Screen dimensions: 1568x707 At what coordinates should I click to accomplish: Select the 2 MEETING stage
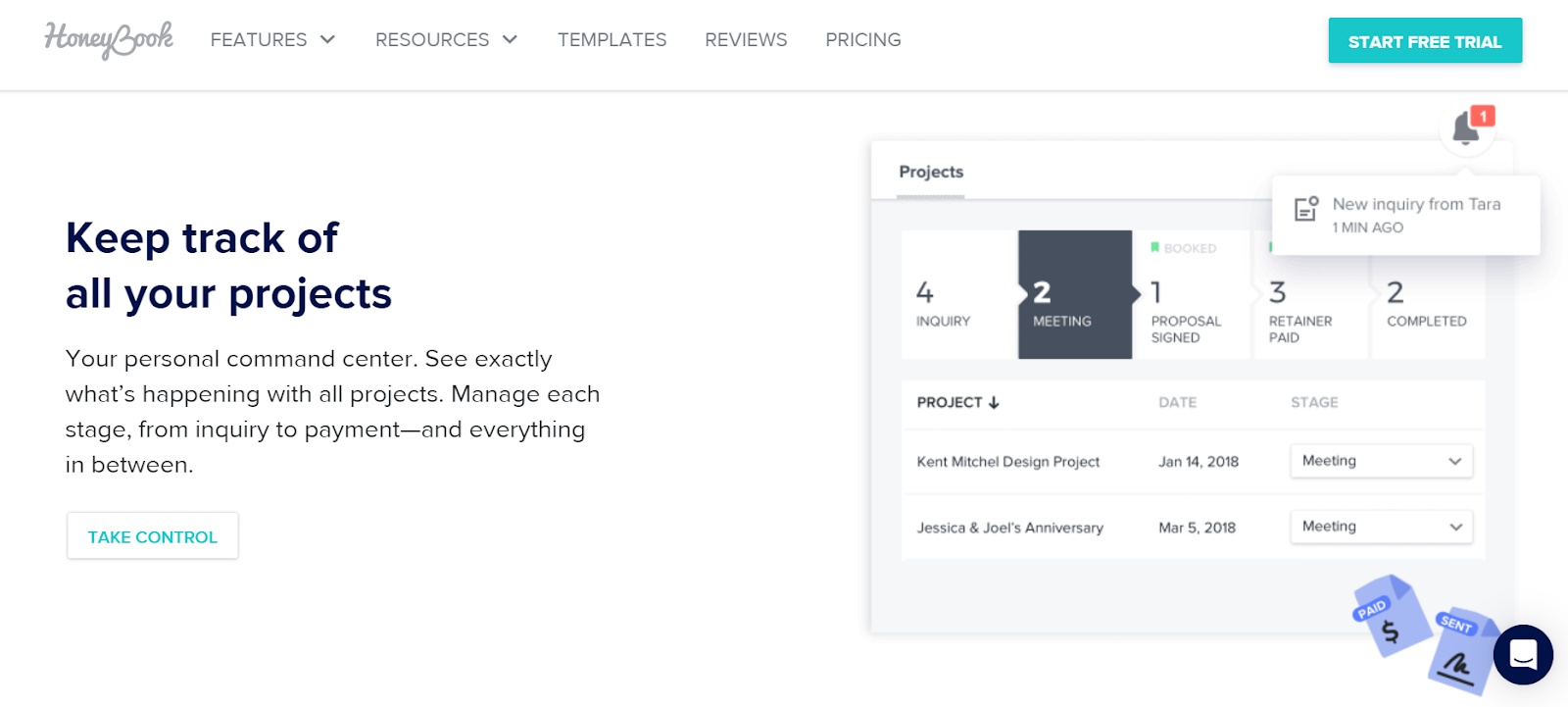click(1075, 294)
